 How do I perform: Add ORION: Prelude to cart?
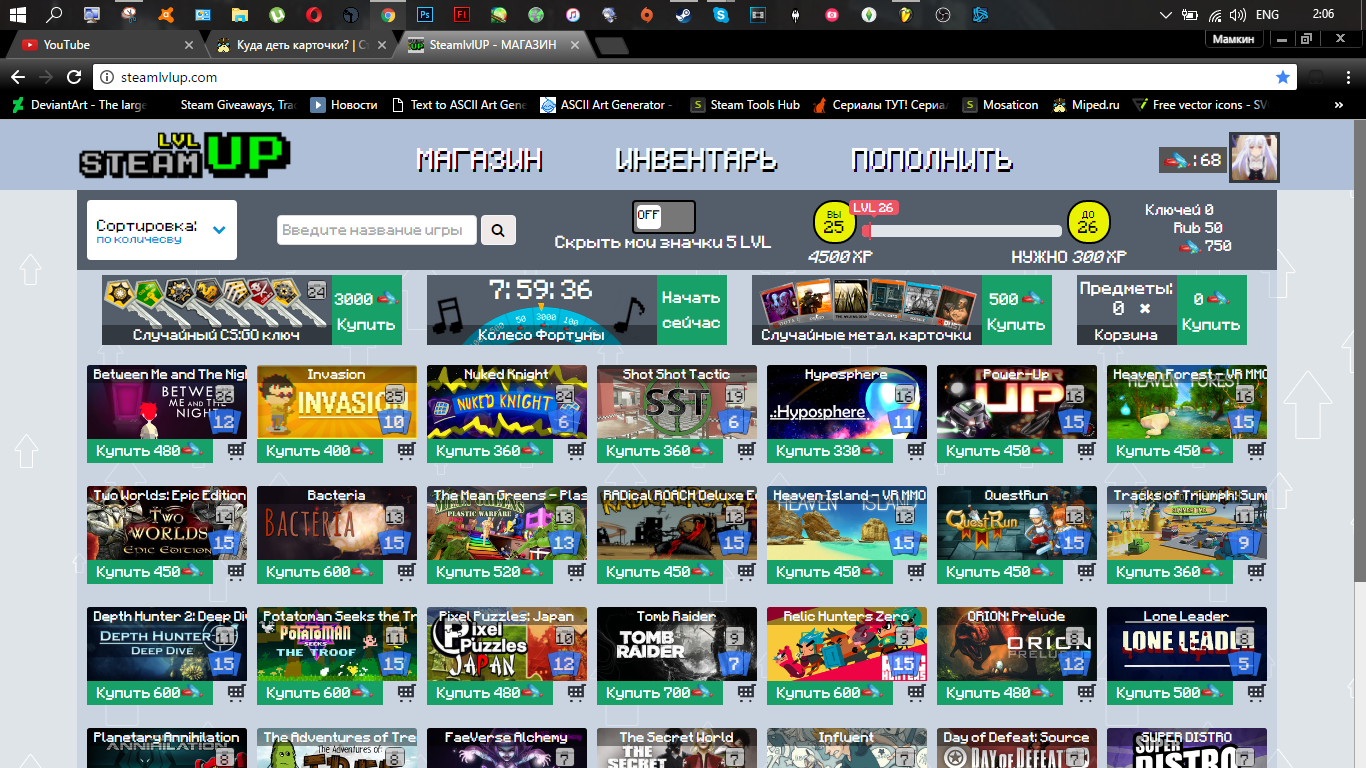tap(1086, 693)
